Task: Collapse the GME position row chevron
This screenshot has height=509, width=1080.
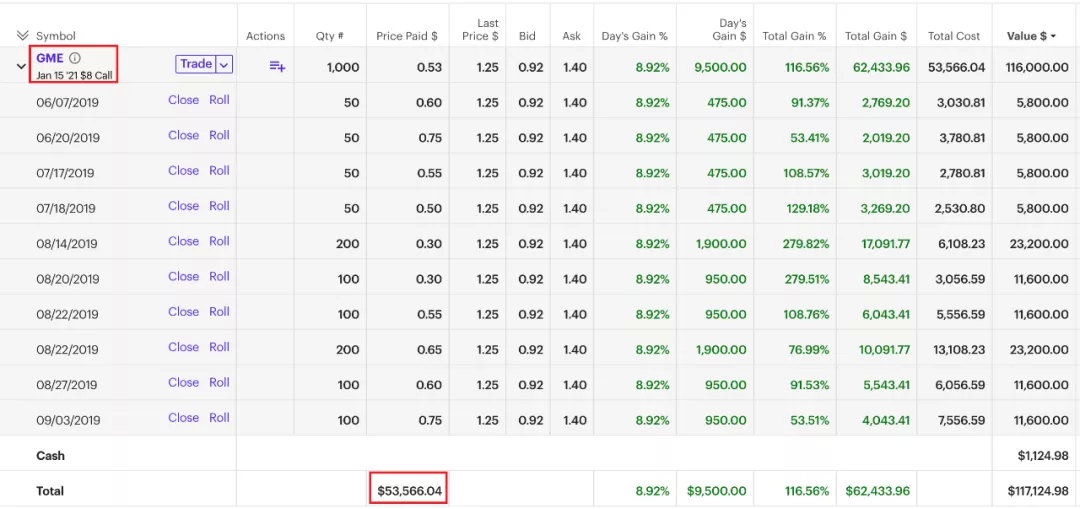Action: [x=21, y=67]
